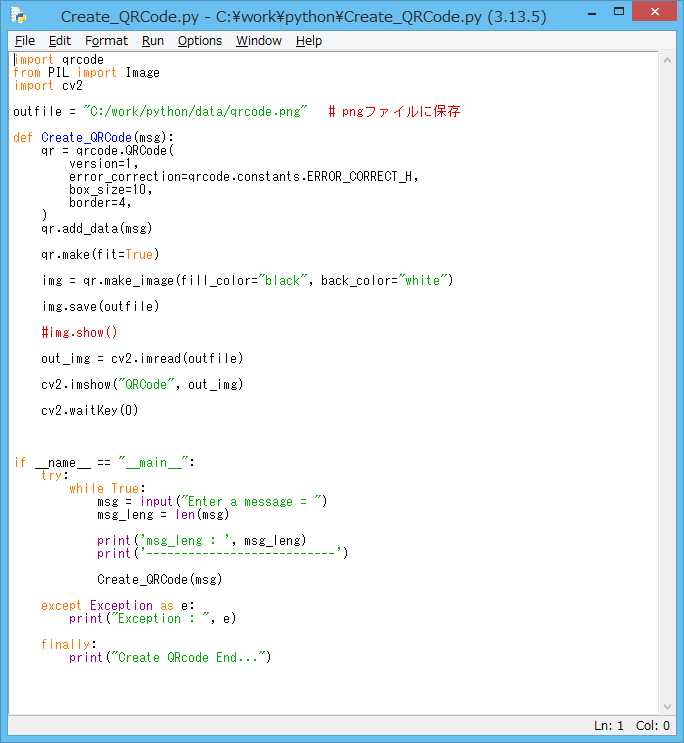Open the Window menu
Image resolution: width=684 pixels, height=743 pixels.
[259, 40]
